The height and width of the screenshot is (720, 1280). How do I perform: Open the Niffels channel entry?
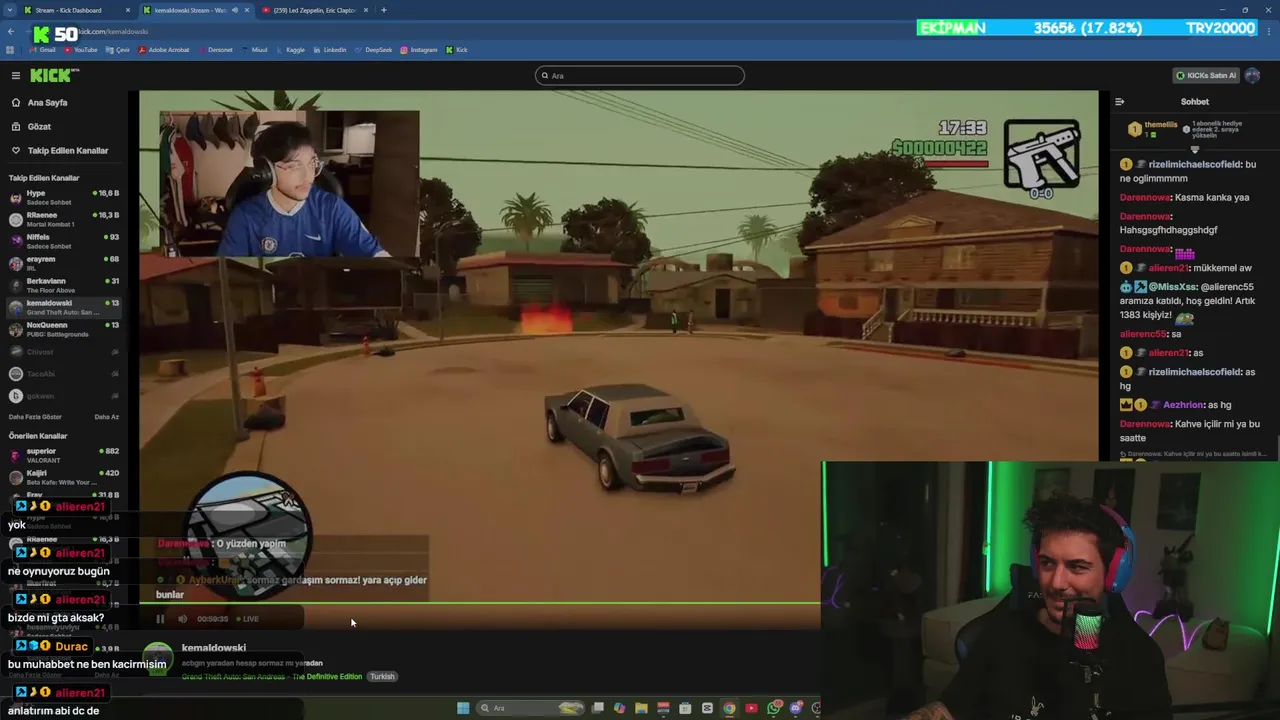click(x=64, y=241)
